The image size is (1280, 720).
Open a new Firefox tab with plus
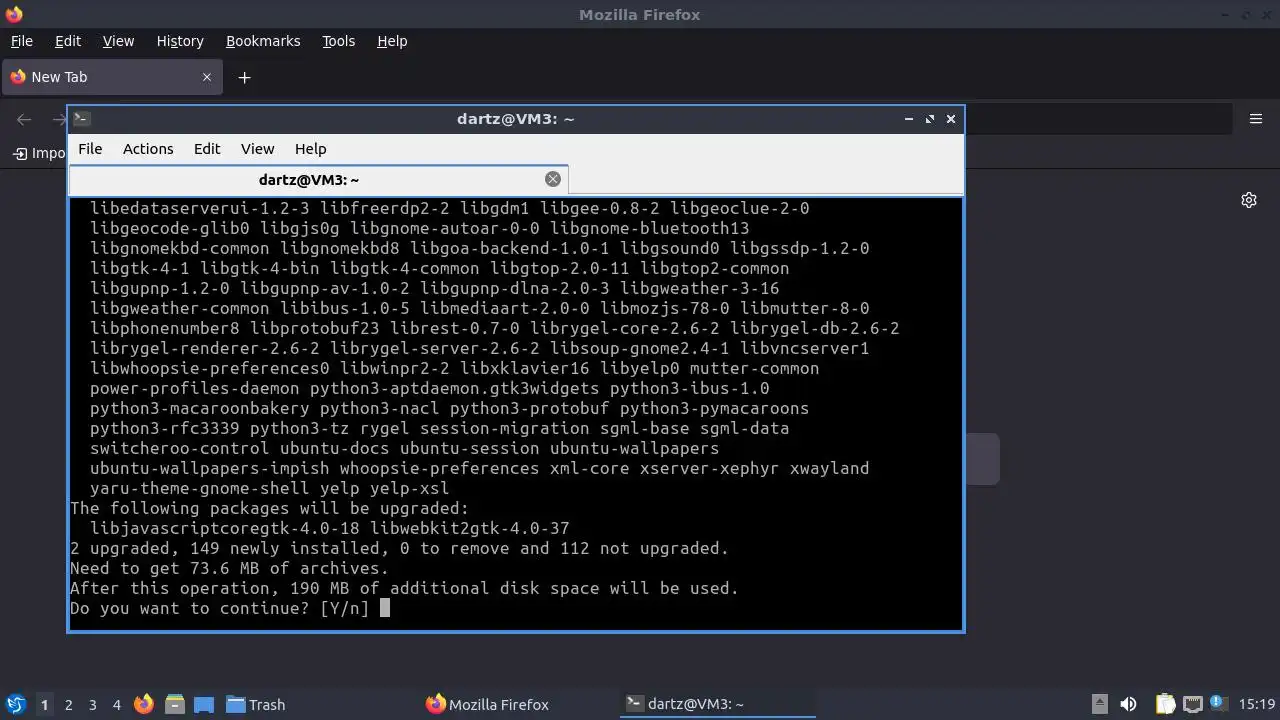click(244, 77)
